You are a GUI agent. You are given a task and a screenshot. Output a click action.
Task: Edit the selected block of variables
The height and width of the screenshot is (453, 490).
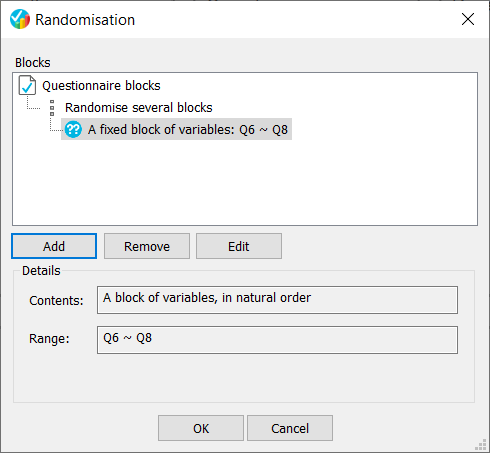(x=239, y=246)
